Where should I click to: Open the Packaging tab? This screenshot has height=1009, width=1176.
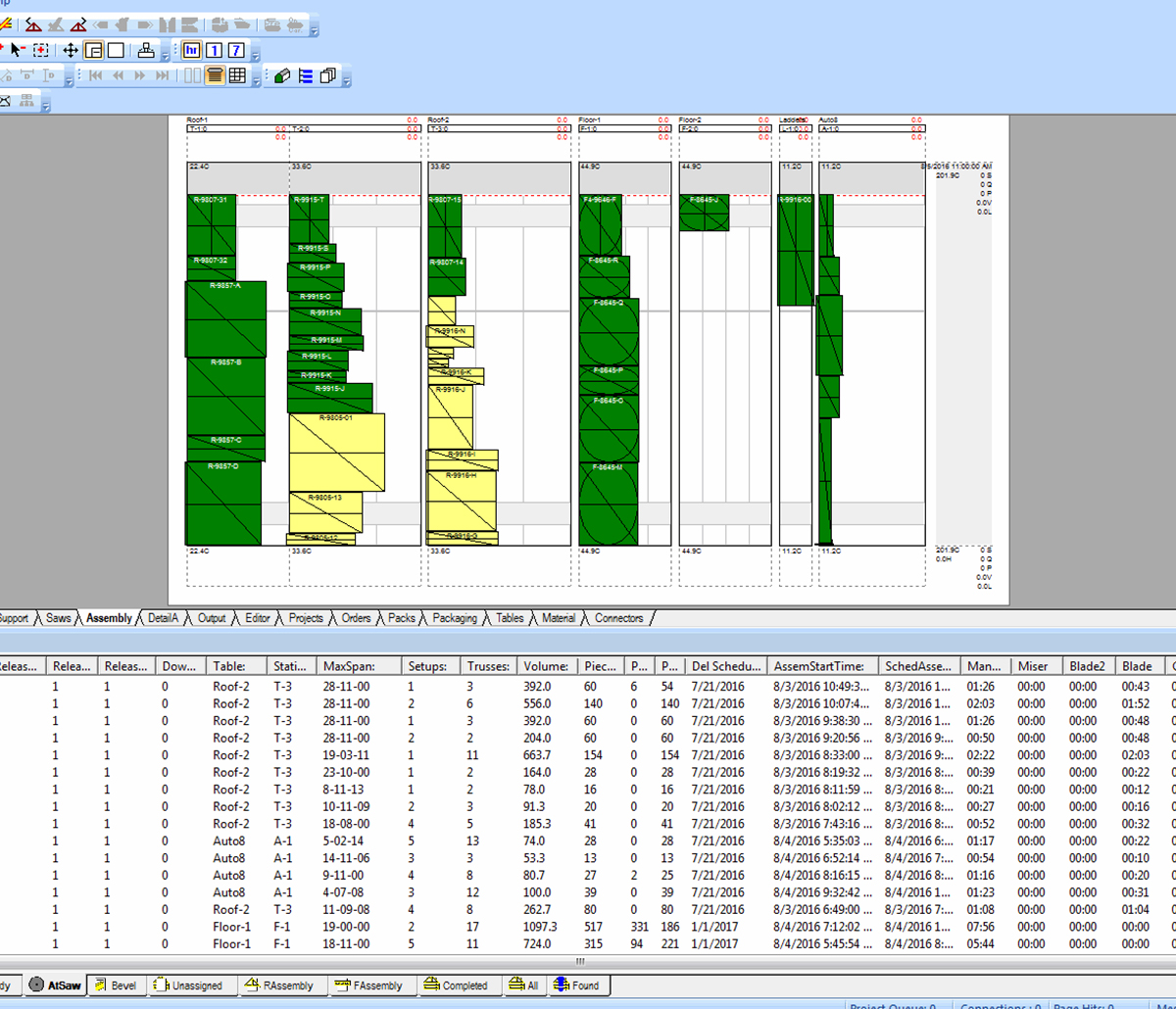tap(454, 618)
